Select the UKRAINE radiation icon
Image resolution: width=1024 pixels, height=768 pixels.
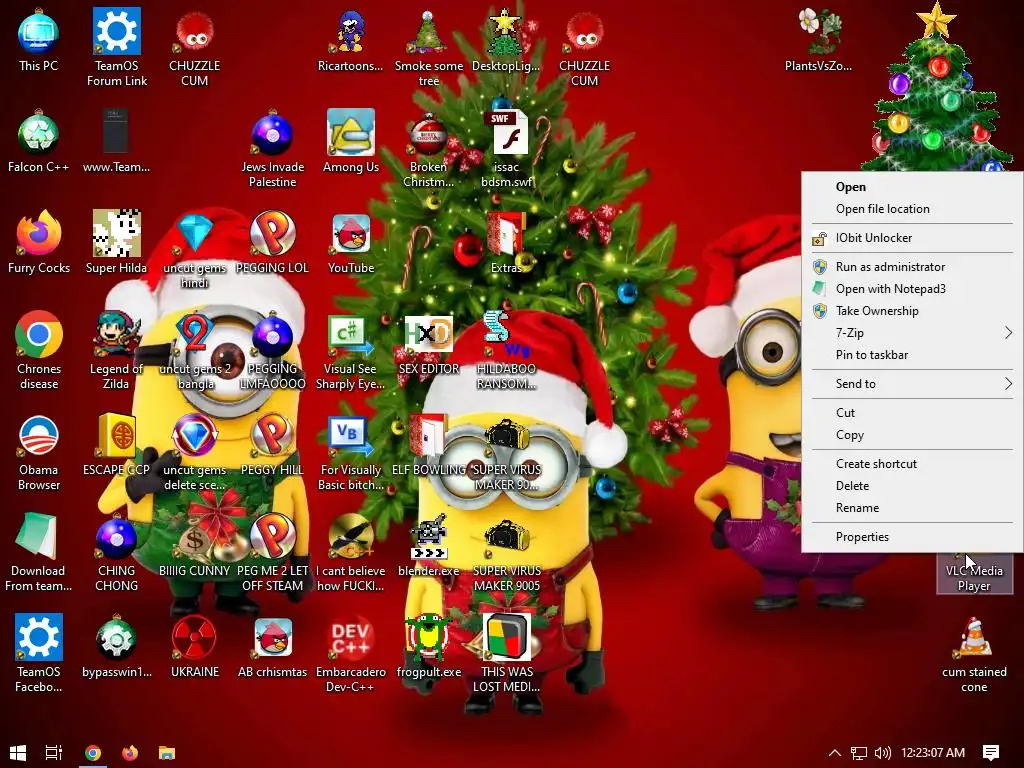click(195, 647)
